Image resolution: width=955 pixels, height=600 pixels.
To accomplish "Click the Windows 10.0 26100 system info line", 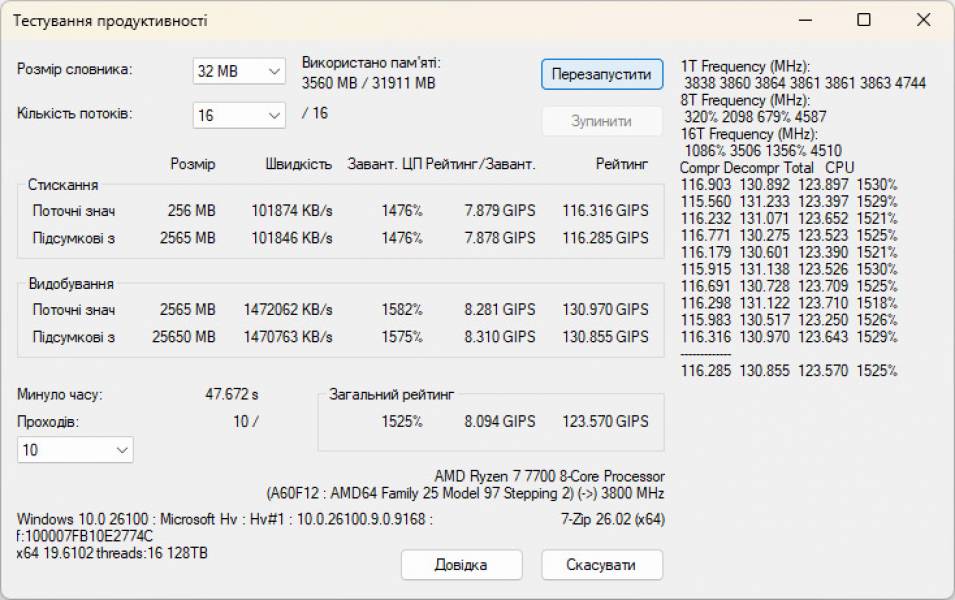I will pos(225,520).
